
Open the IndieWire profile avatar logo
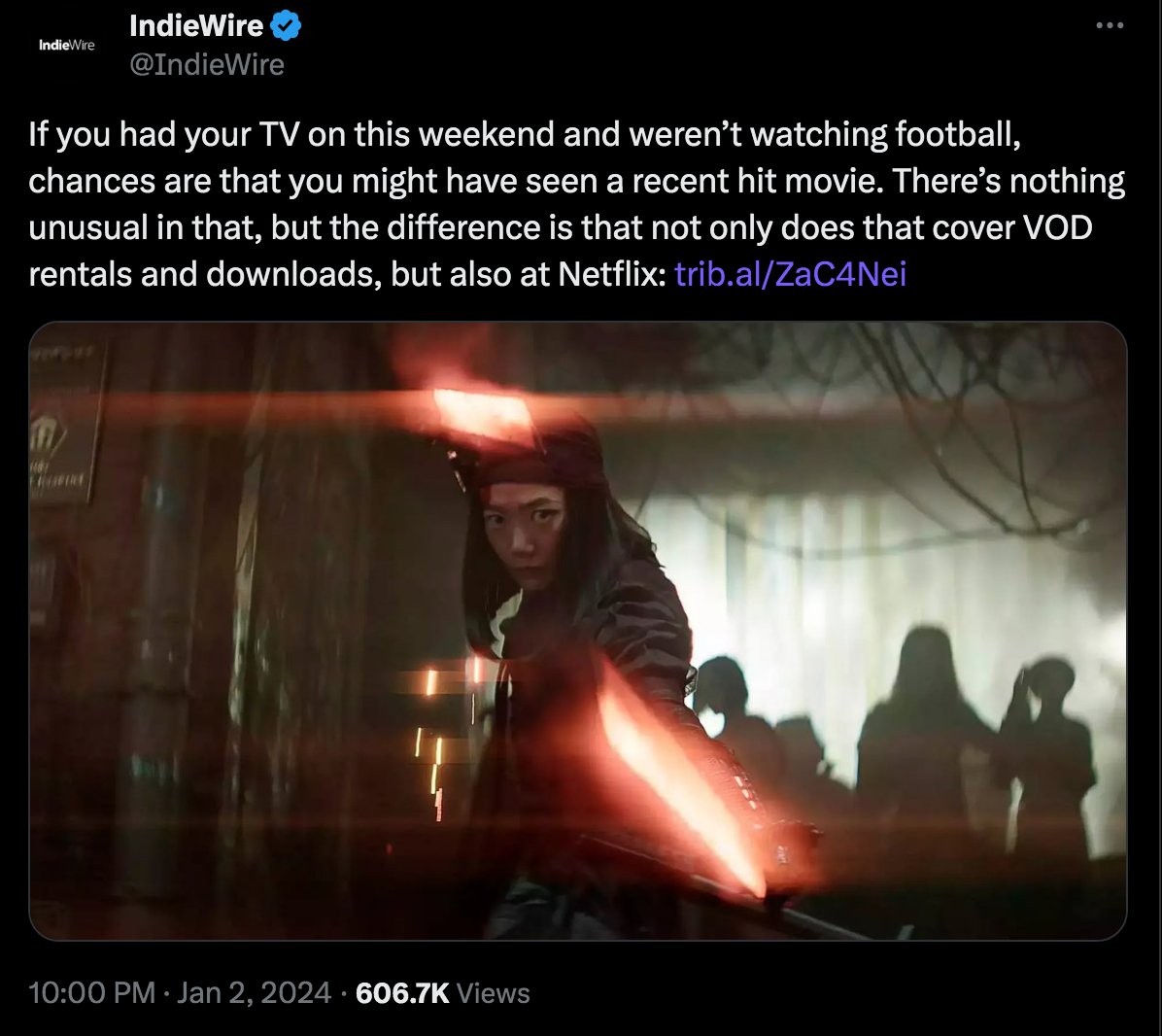(x=67, y=46)
